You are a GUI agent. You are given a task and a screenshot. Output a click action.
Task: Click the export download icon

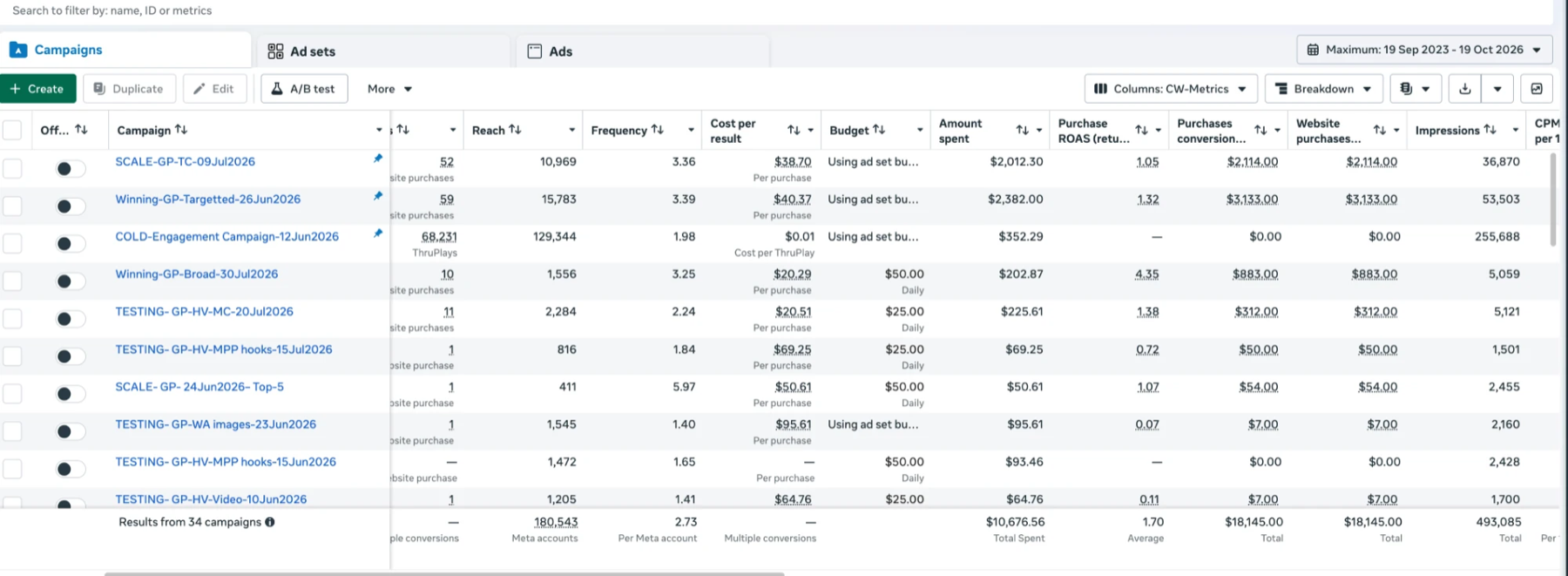(x=1465, y=89)
